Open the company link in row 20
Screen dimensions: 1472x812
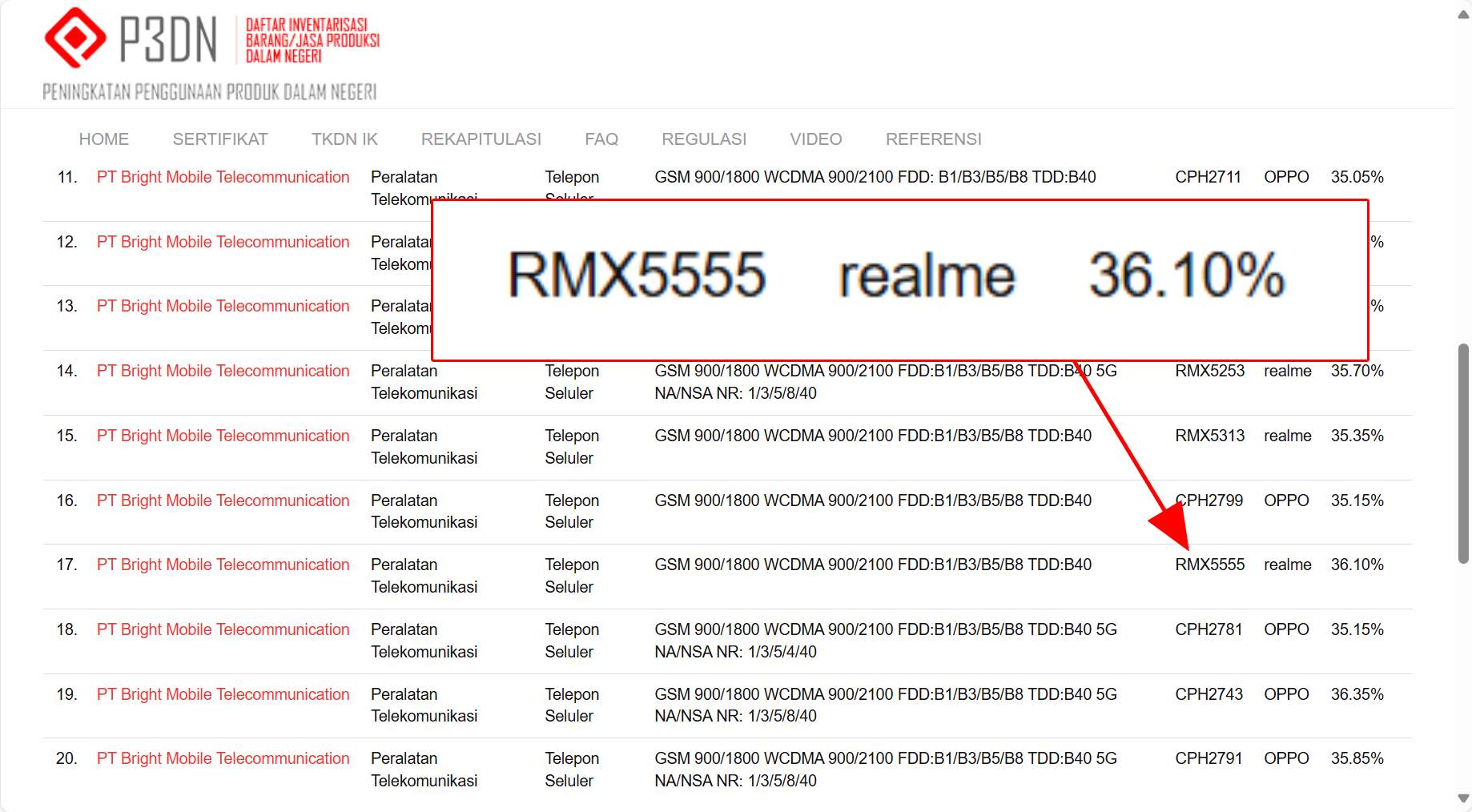click(x=223, y=758)
